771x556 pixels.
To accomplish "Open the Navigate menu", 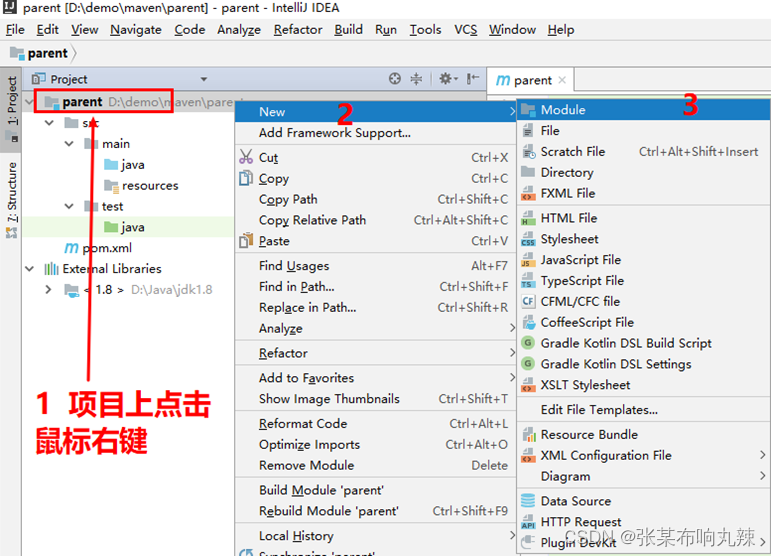I will [x=136, y=29].
